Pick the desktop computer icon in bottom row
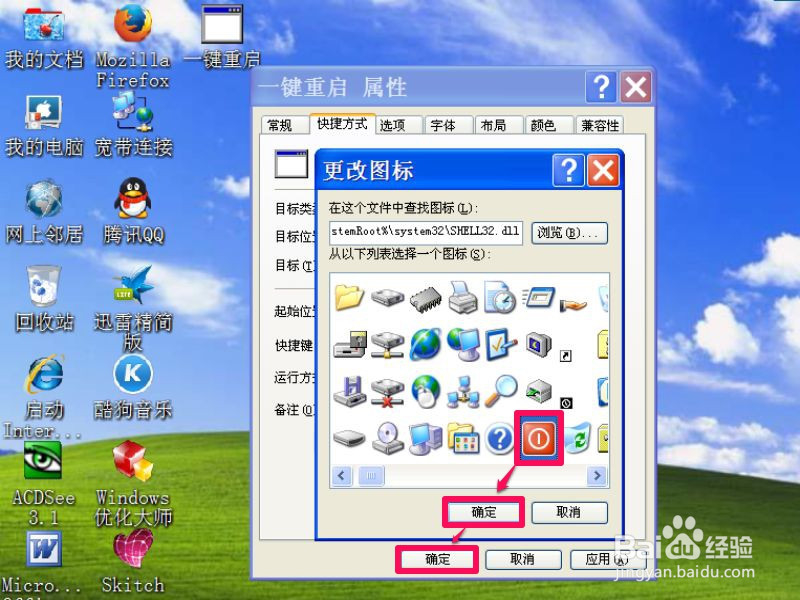Image resolution: width=800 pixels, height=600 pixels. 425,438
